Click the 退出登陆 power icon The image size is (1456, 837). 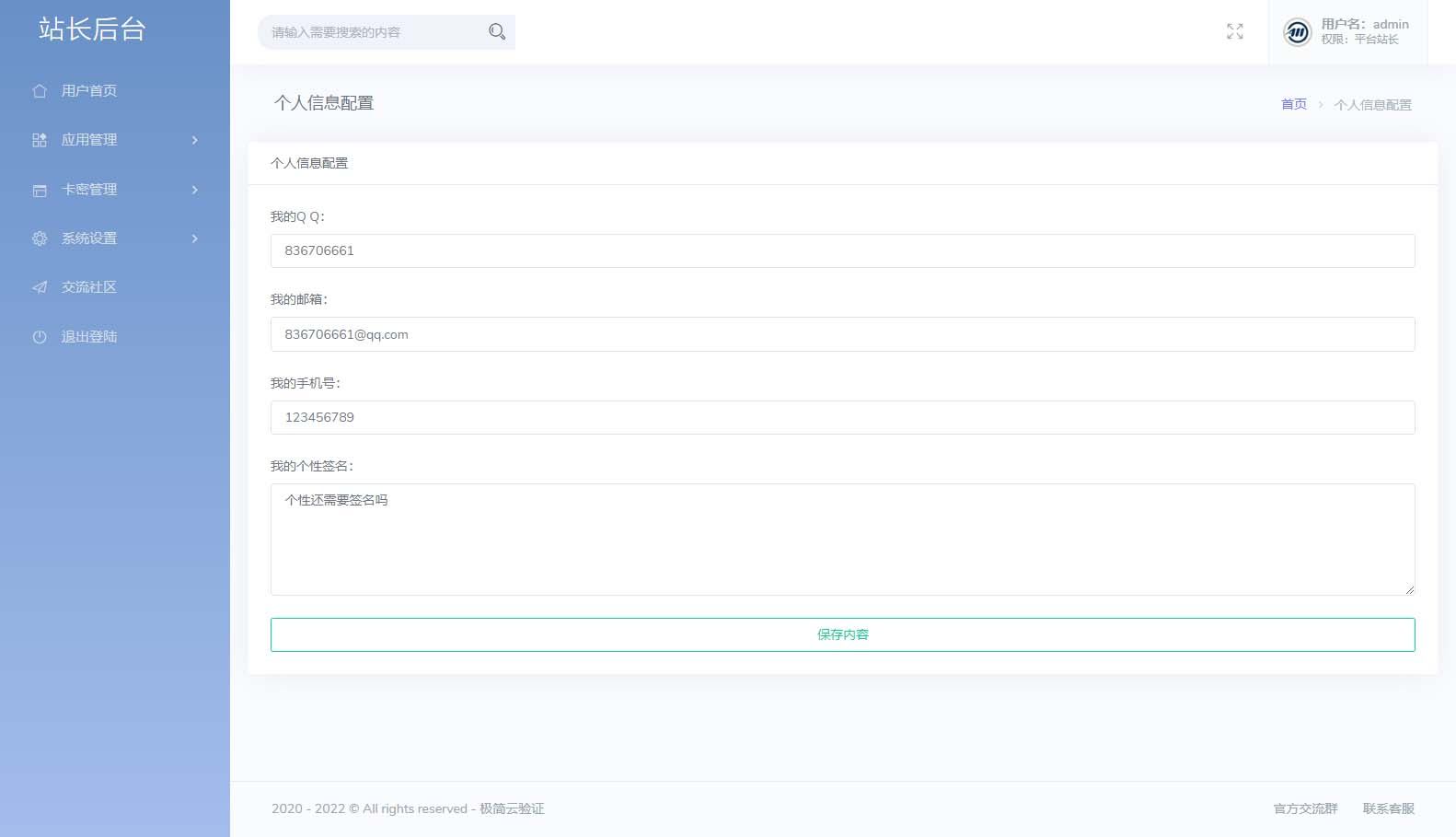tap(40, 337)
